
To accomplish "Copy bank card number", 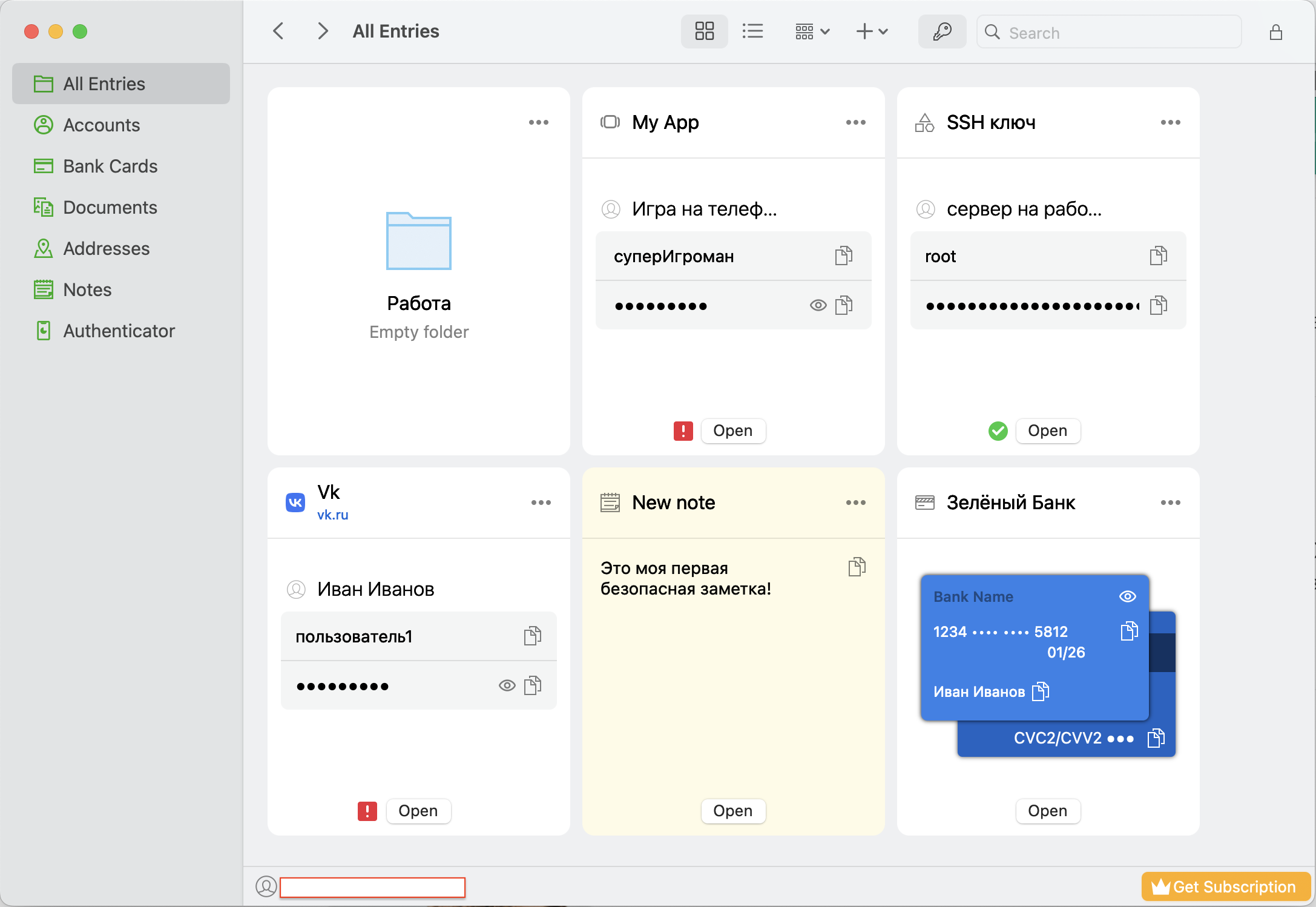I will (x=1130, y=631).
